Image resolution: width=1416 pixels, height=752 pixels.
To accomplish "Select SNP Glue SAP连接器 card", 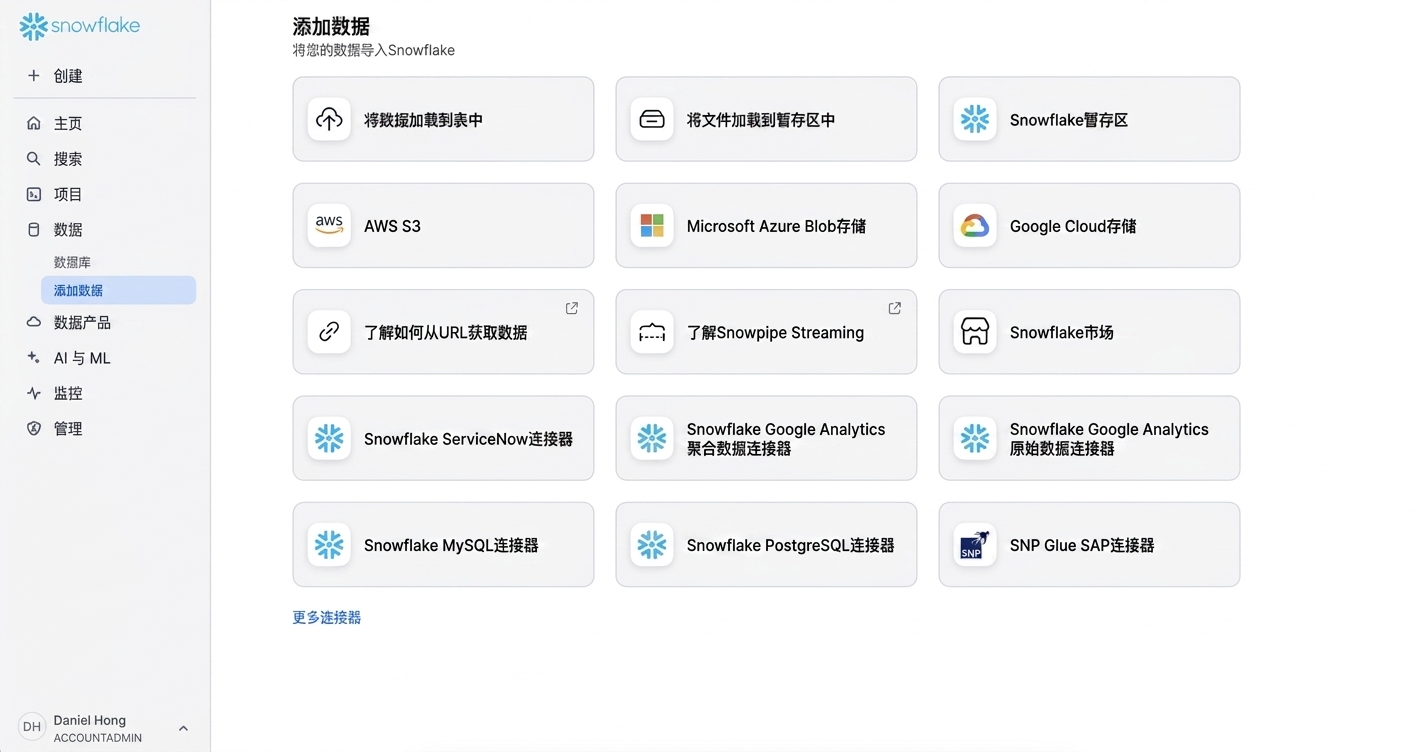I will coord(1089,544).
